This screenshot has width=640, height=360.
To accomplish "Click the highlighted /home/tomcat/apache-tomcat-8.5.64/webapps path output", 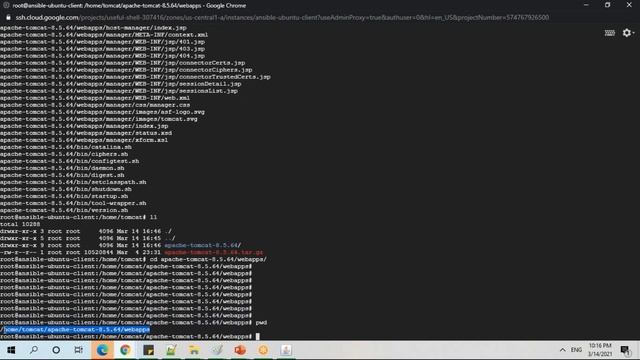I will click(x=75, y=329).
